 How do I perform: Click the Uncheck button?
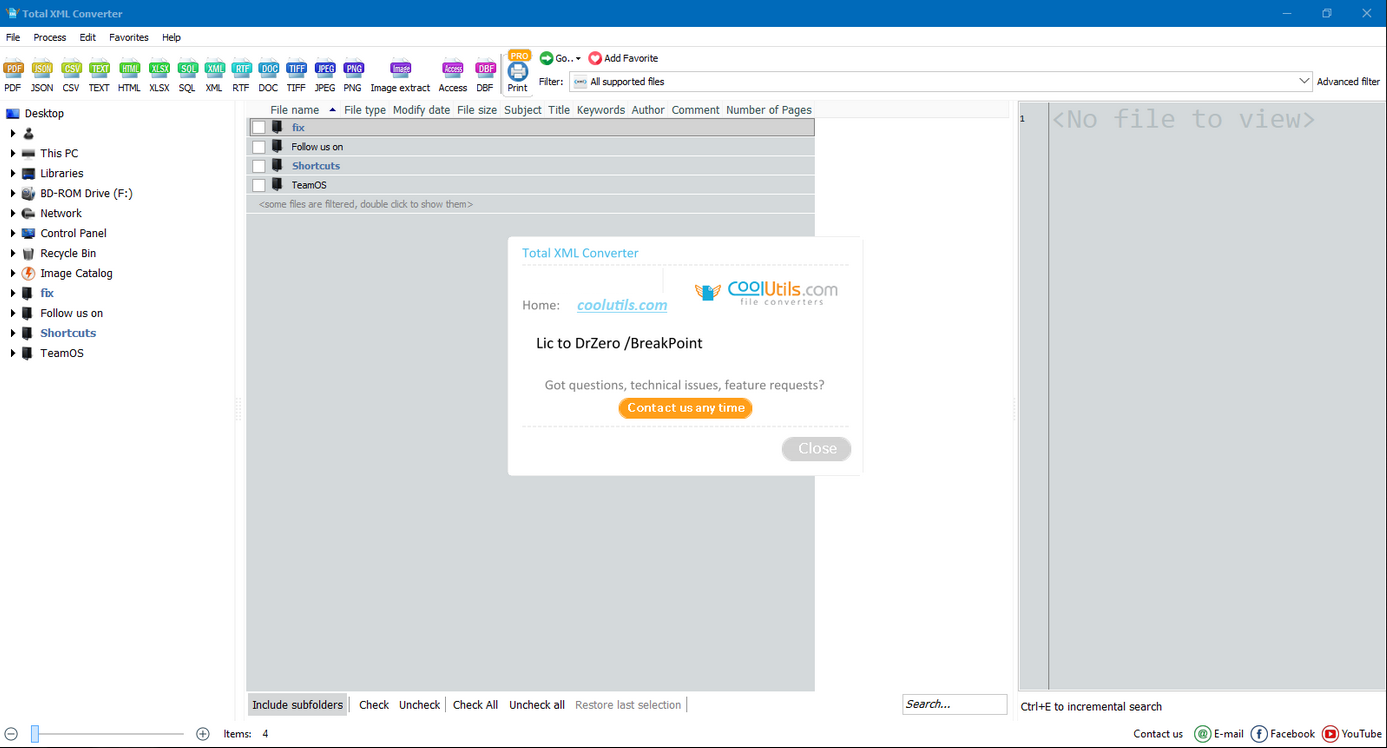419,705
